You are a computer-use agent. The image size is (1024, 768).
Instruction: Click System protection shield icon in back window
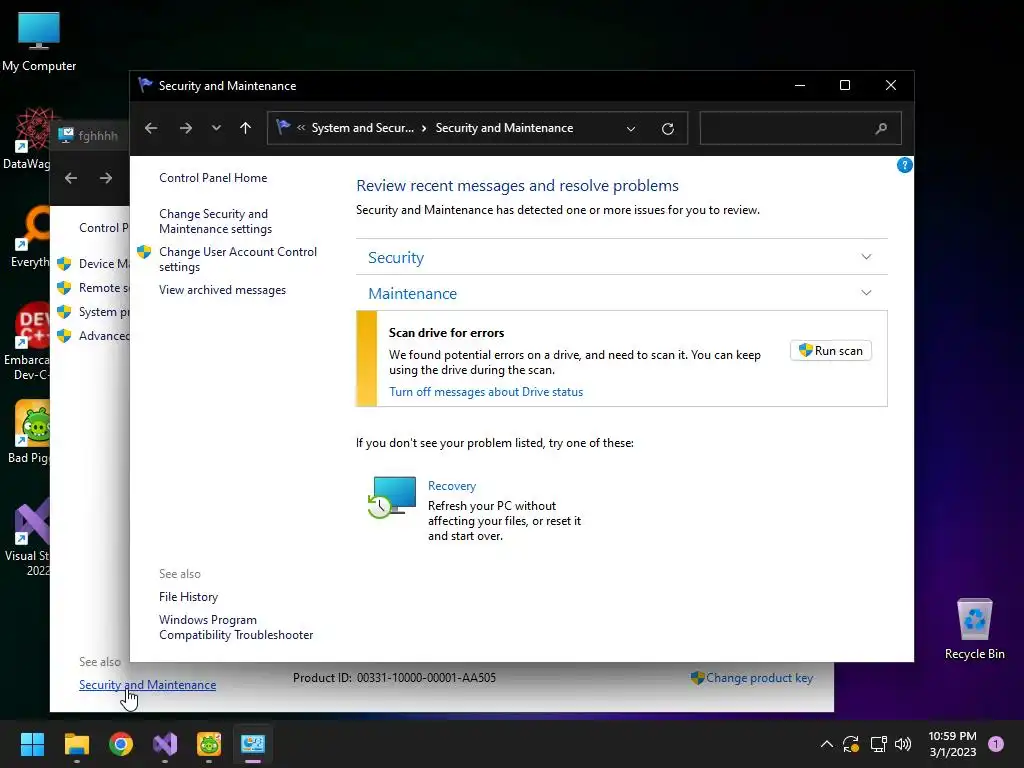tap(64, 312)
